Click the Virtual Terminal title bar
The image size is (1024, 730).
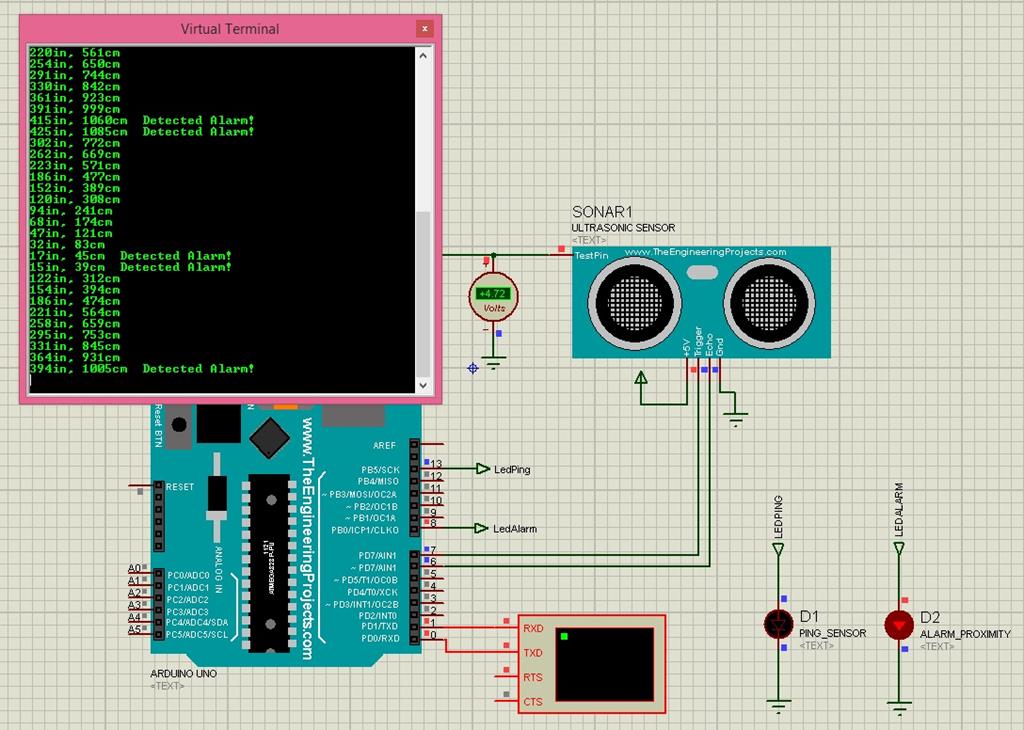(230, 28)
